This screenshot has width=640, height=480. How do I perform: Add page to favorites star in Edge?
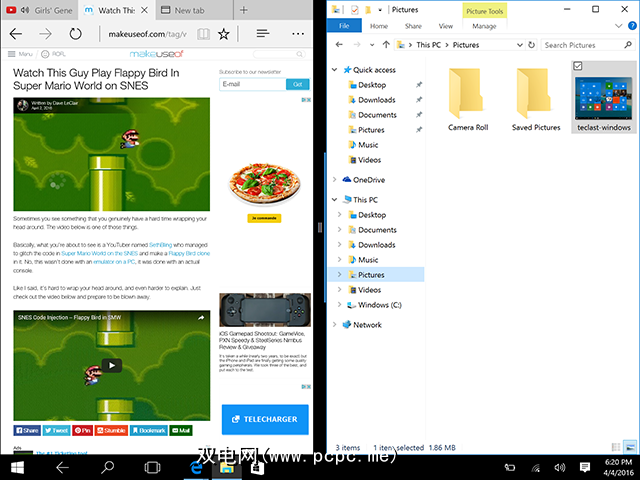pos(224,34)
